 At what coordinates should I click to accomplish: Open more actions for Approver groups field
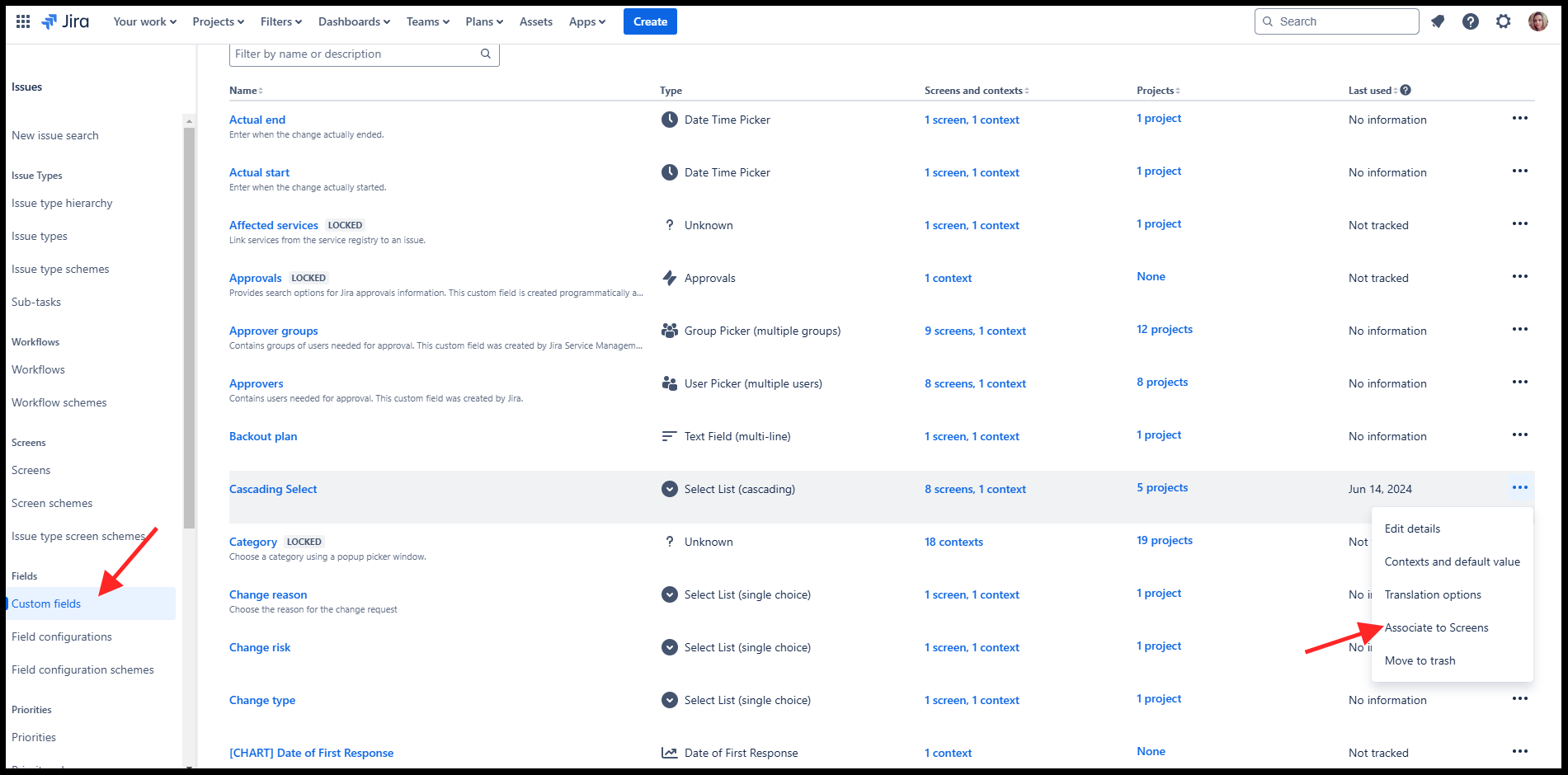[x=1519, y=330]
